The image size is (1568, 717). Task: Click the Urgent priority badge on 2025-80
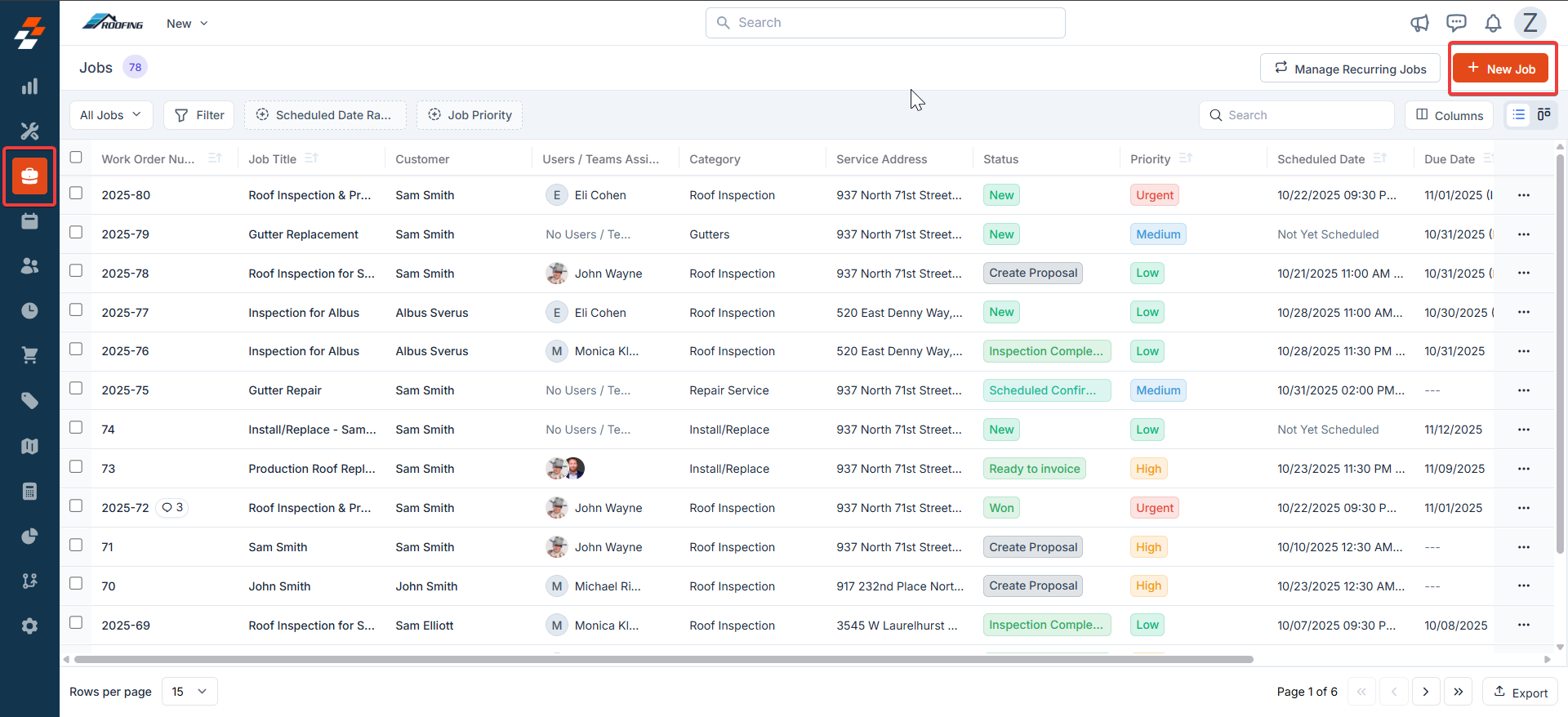[1155, 195]
